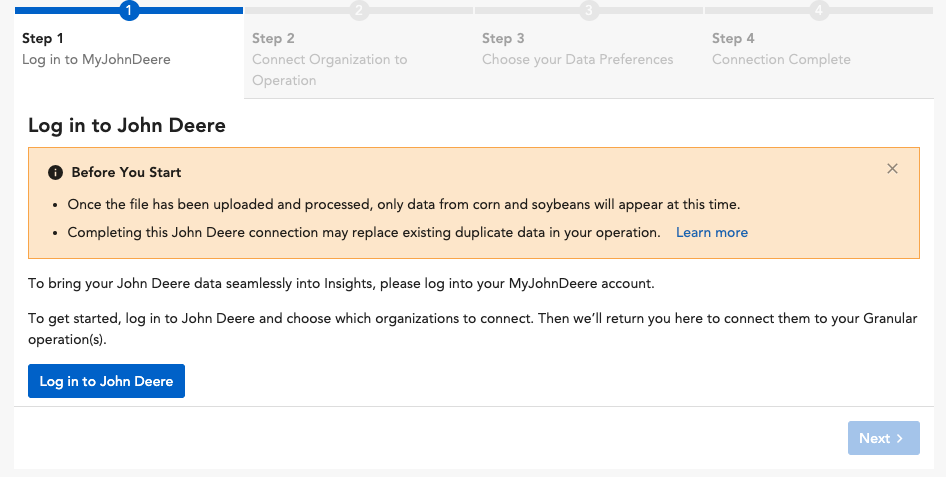Click step circle number 1
Viewport: 946px width, 477px height.
tap(129, 10)
